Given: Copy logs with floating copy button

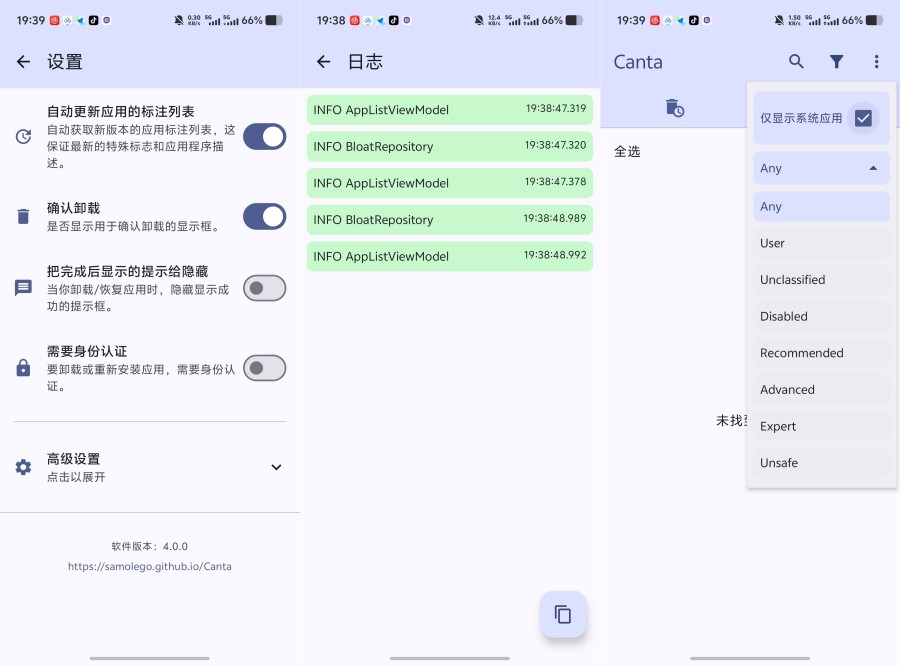Looking at the screenshot, I should tap(563, 614).
